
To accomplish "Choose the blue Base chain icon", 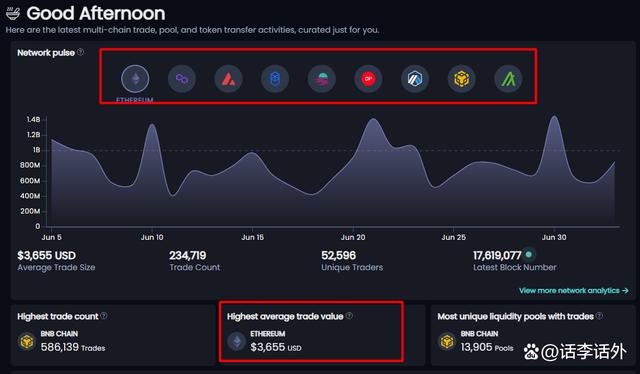I will coord(275,79).
